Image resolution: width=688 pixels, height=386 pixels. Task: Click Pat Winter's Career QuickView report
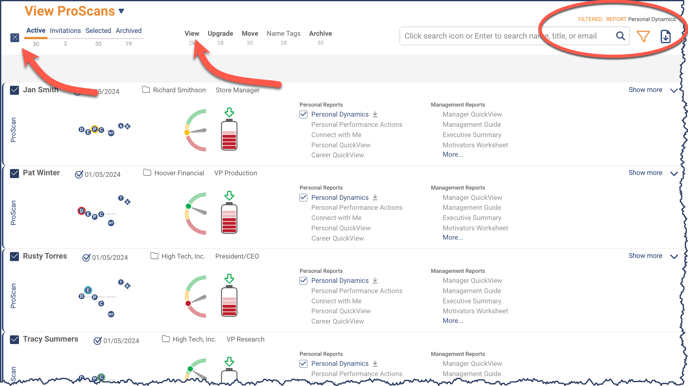337,238
